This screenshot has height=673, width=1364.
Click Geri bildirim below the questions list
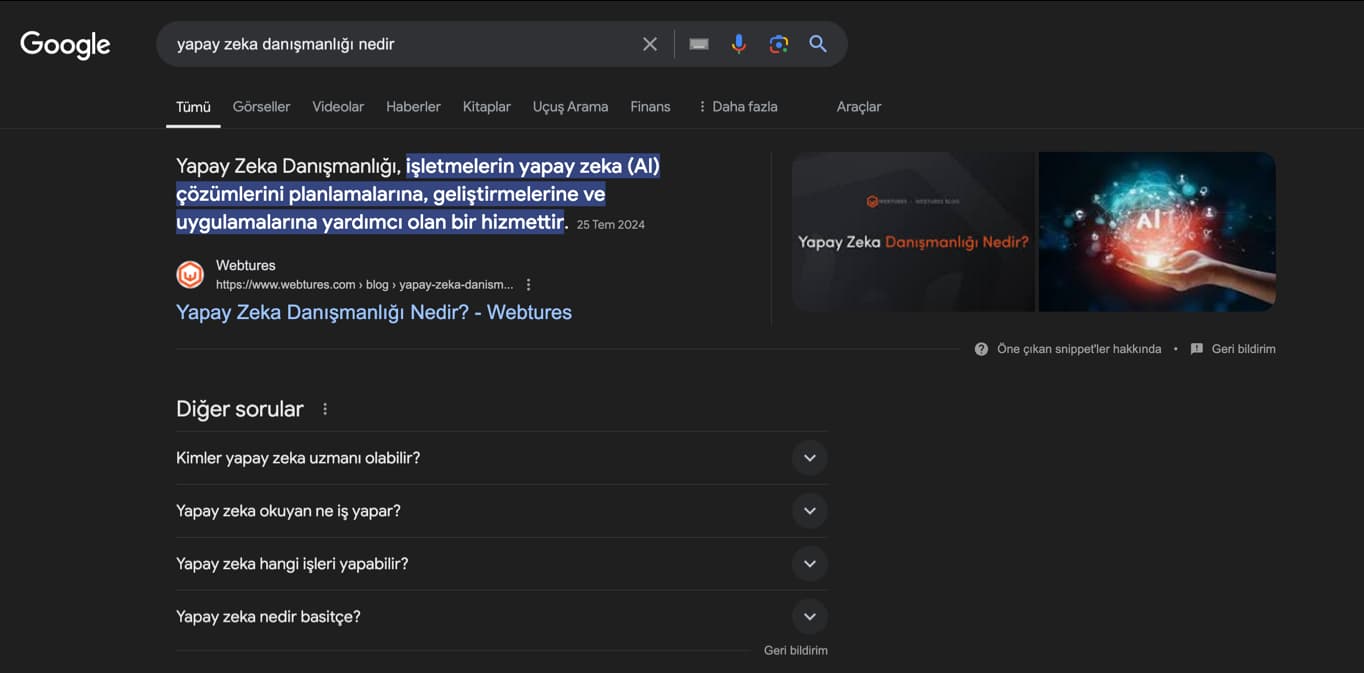point(796,650)
